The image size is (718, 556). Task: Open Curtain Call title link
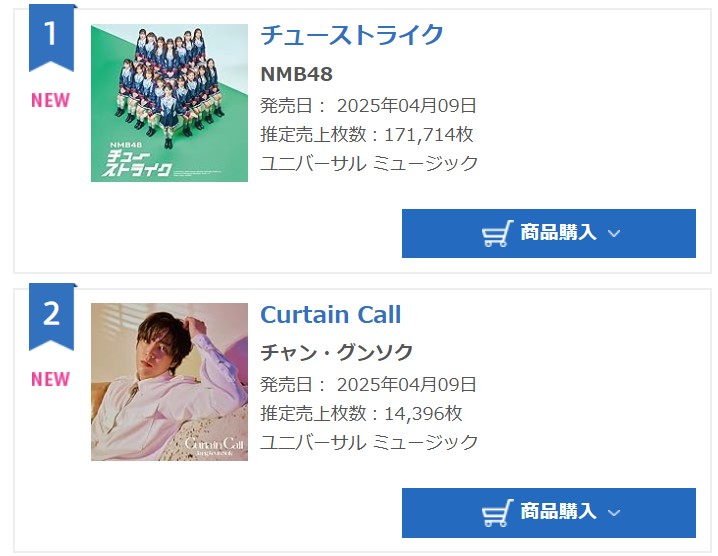tap(330, 315)
